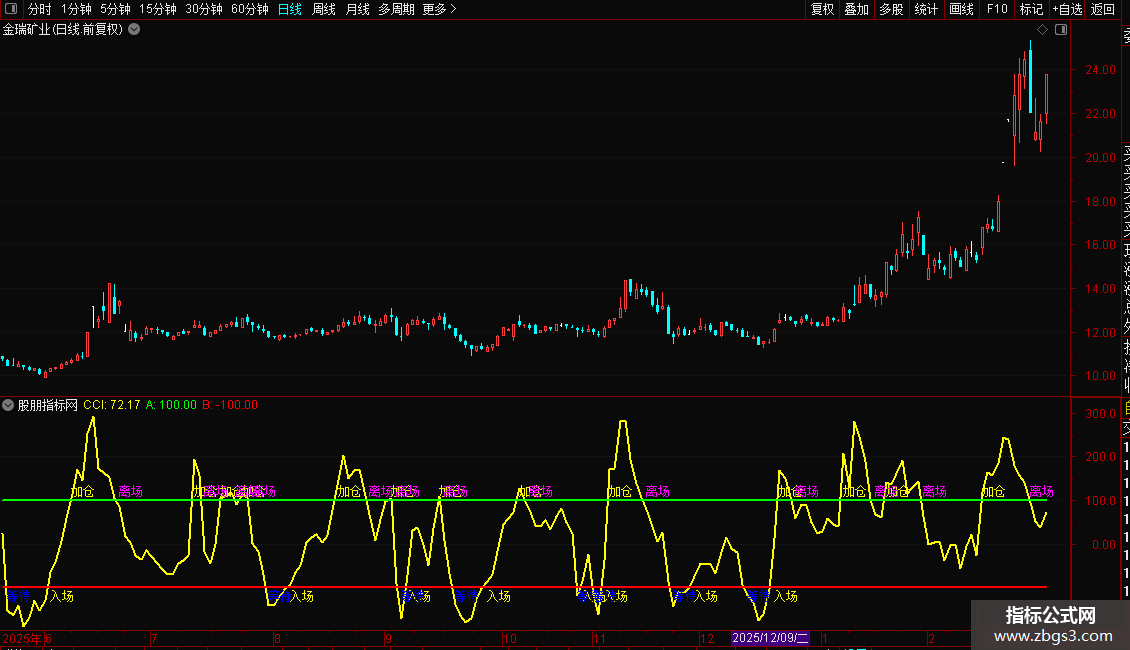Viewport: 1130px width, 650px height.
Task: Add stock via +自选 button
Action: pos(1067,9)
